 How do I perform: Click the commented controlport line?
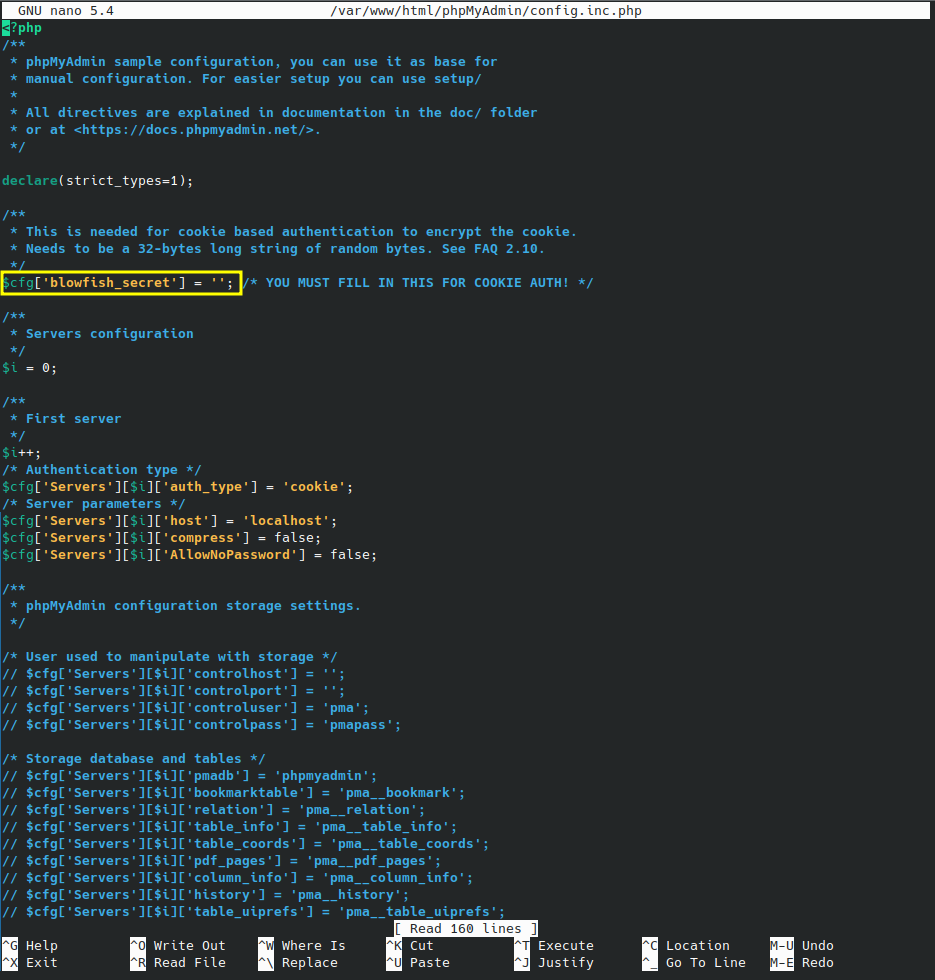point(173,691)
